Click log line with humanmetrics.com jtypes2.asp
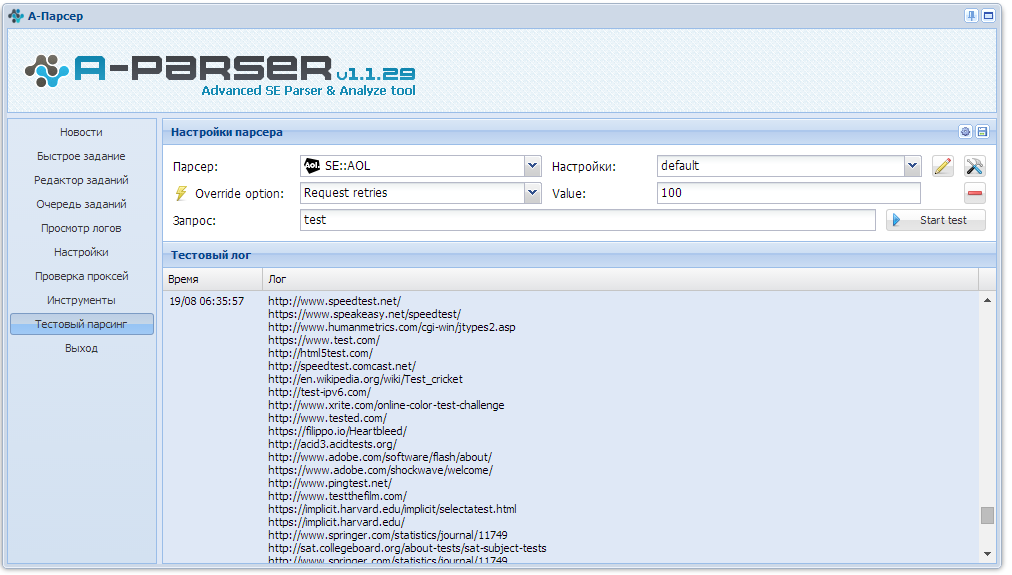 point(392,327)
